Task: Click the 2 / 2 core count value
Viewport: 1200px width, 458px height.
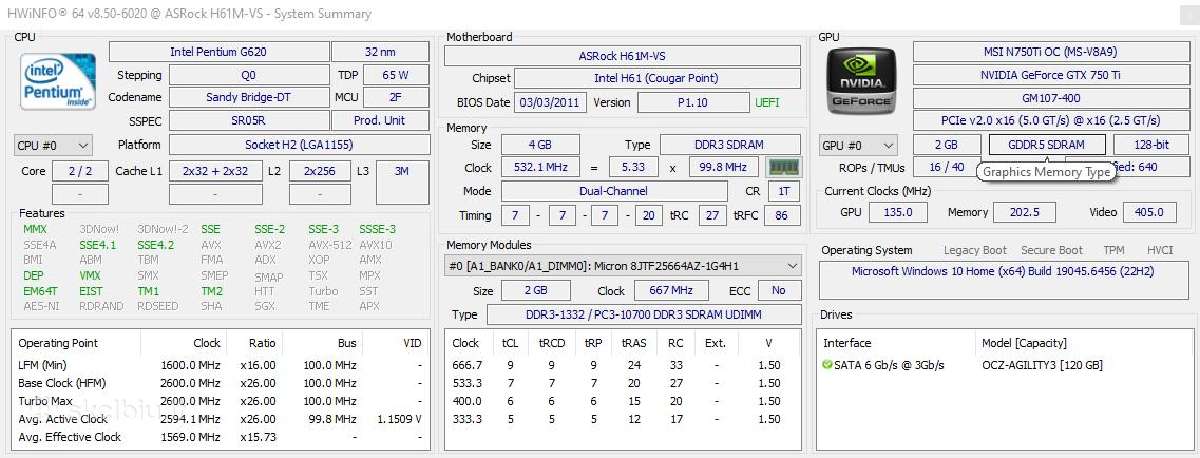Action: pos(80,171)
